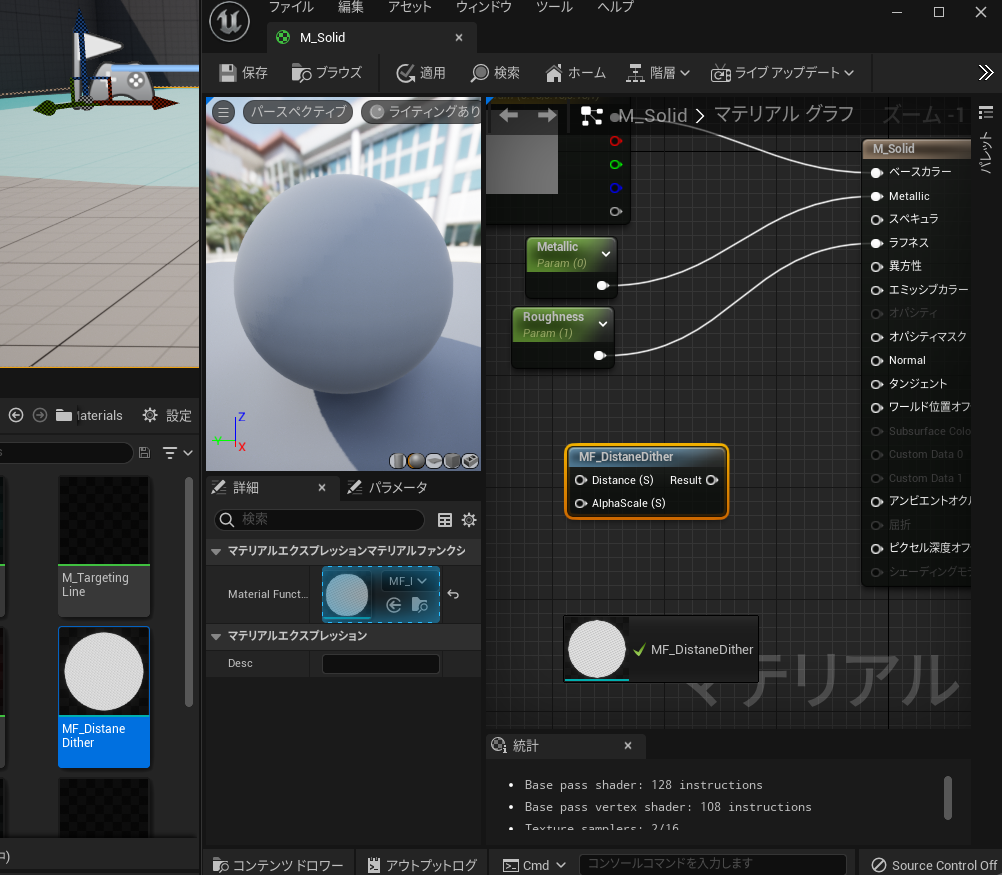Open the アウトプットログ output log

click(x=422, y=865)
